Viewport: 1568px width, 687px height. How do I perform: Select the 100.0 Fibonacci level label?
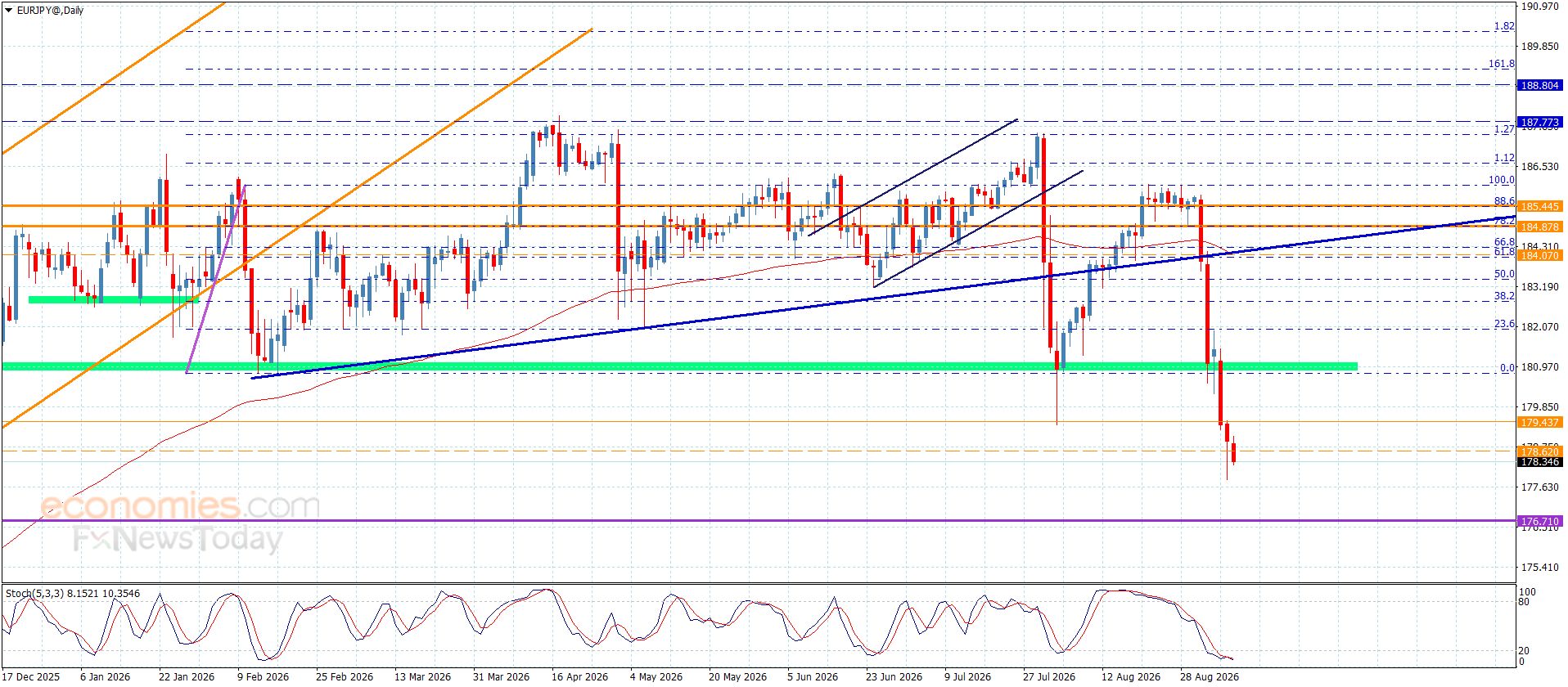point(1502,180)
